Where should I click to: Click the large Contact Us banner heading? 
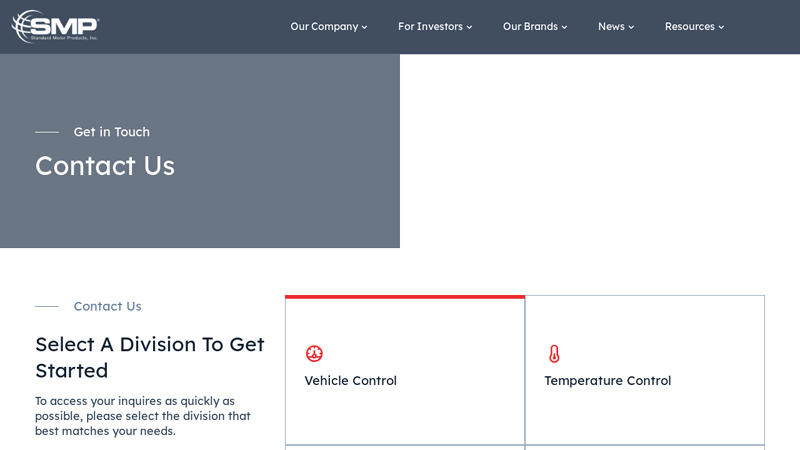[x=105, y=165]
